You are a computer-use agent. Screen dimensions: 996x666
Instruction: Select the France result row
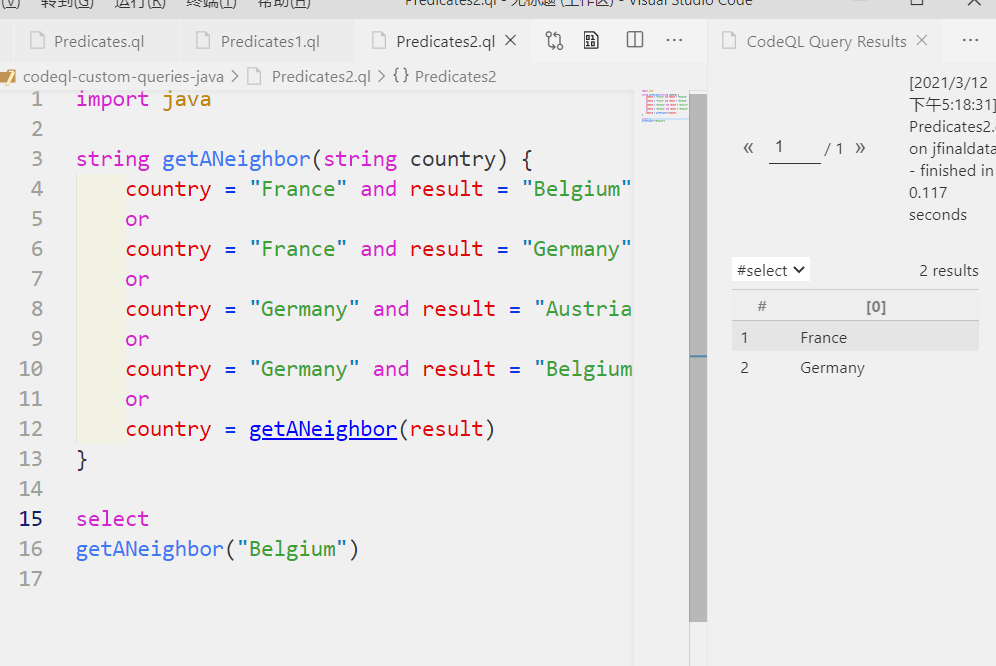[x=855, y=337]
